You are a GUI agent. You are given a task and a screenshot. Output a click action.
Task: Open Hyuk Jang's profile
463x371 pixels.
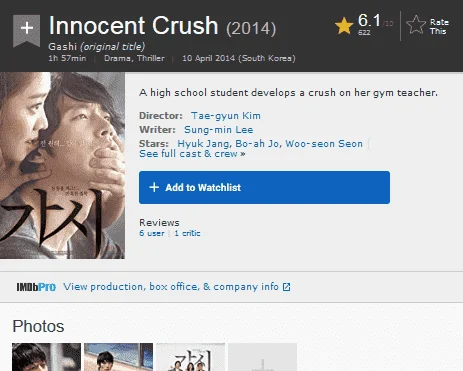coord(203,144)
